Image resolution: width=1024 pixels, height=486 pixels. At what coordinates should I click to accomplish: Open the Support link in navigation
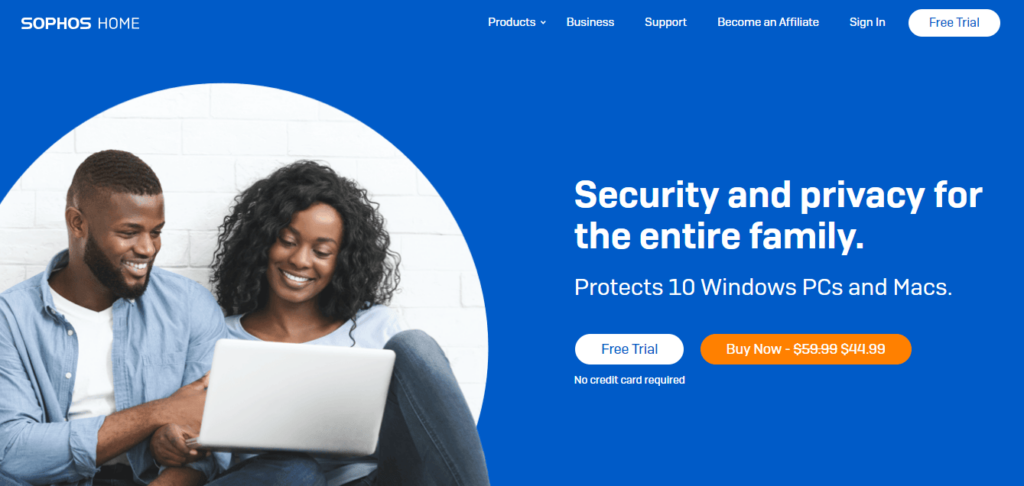click(x=665, y=22)
